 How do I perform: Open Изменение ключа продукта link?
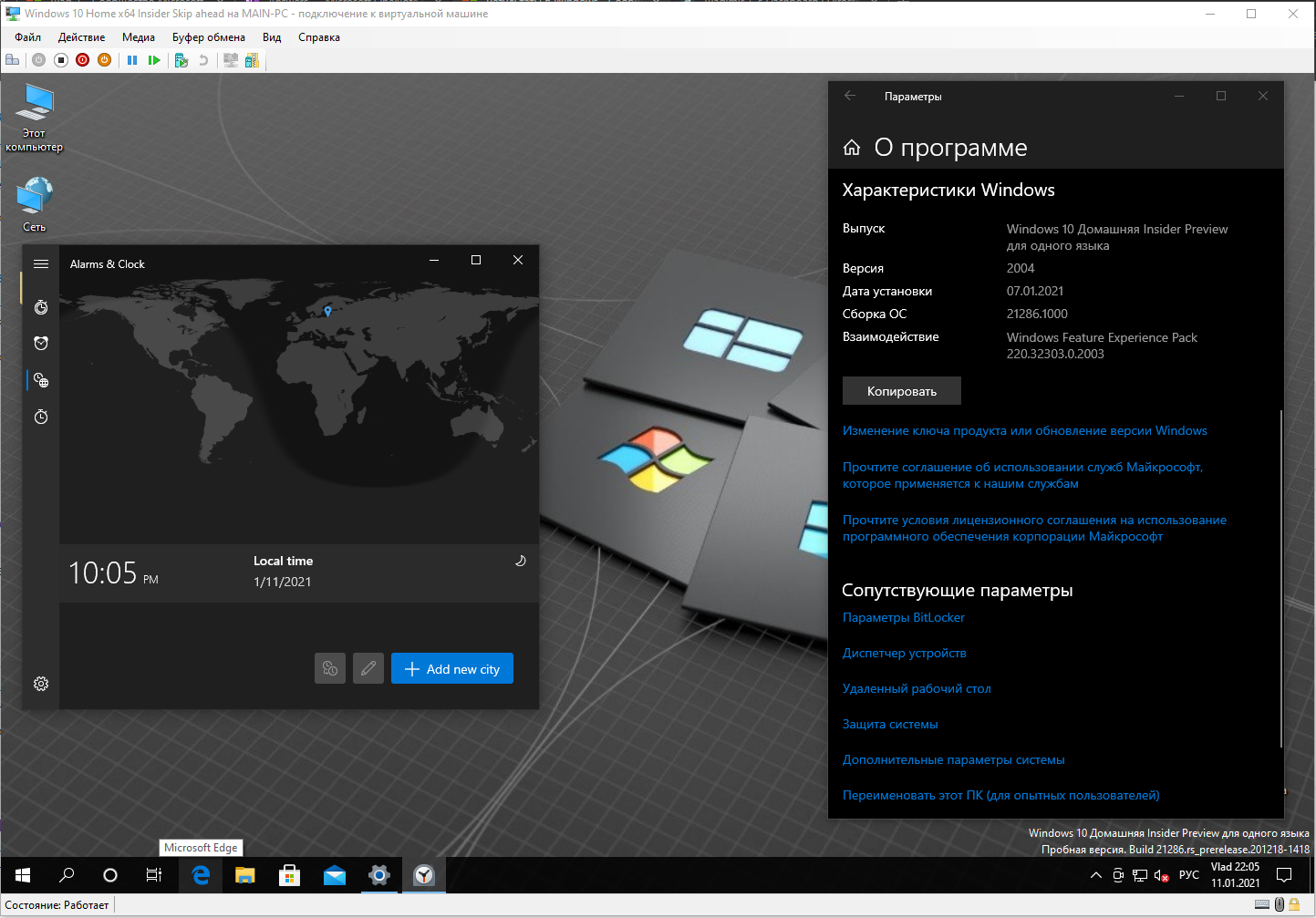pos(1025,430)
